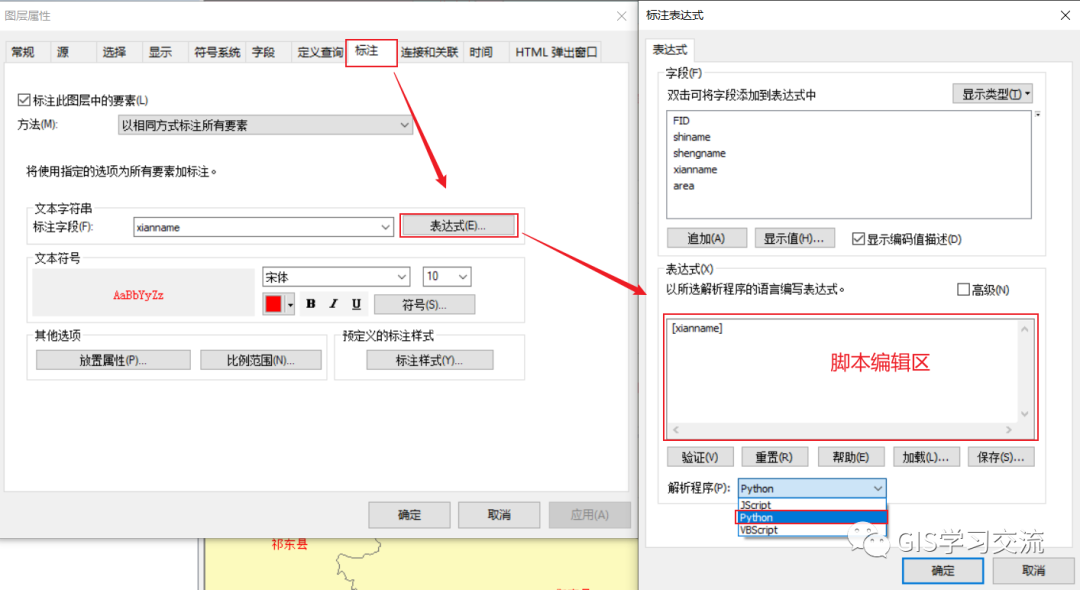Viewport: 1080px width, 590px height.
Task: Enable underline for the label font
Action: tap(356, 303)
